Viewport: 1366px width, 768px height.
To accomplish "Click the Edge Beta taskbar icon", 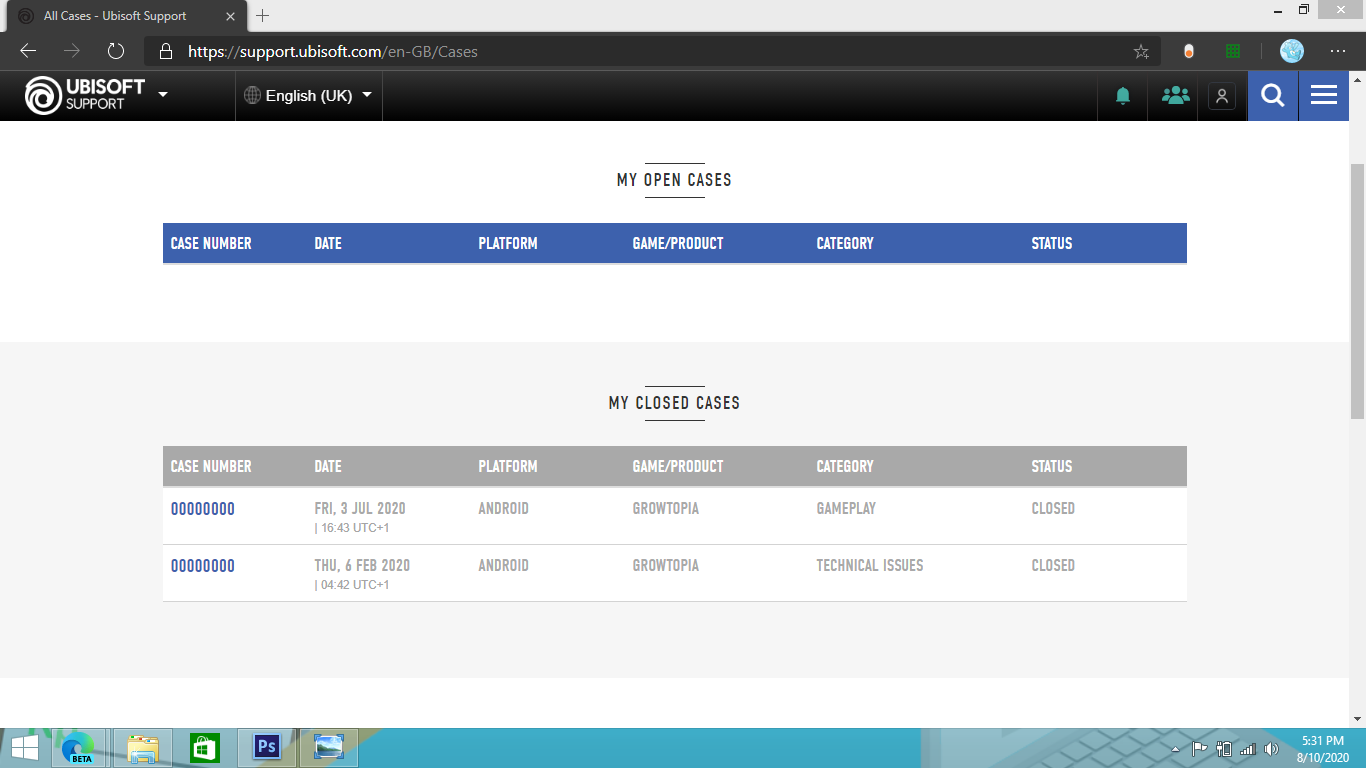I will click(x=79, y=748).
